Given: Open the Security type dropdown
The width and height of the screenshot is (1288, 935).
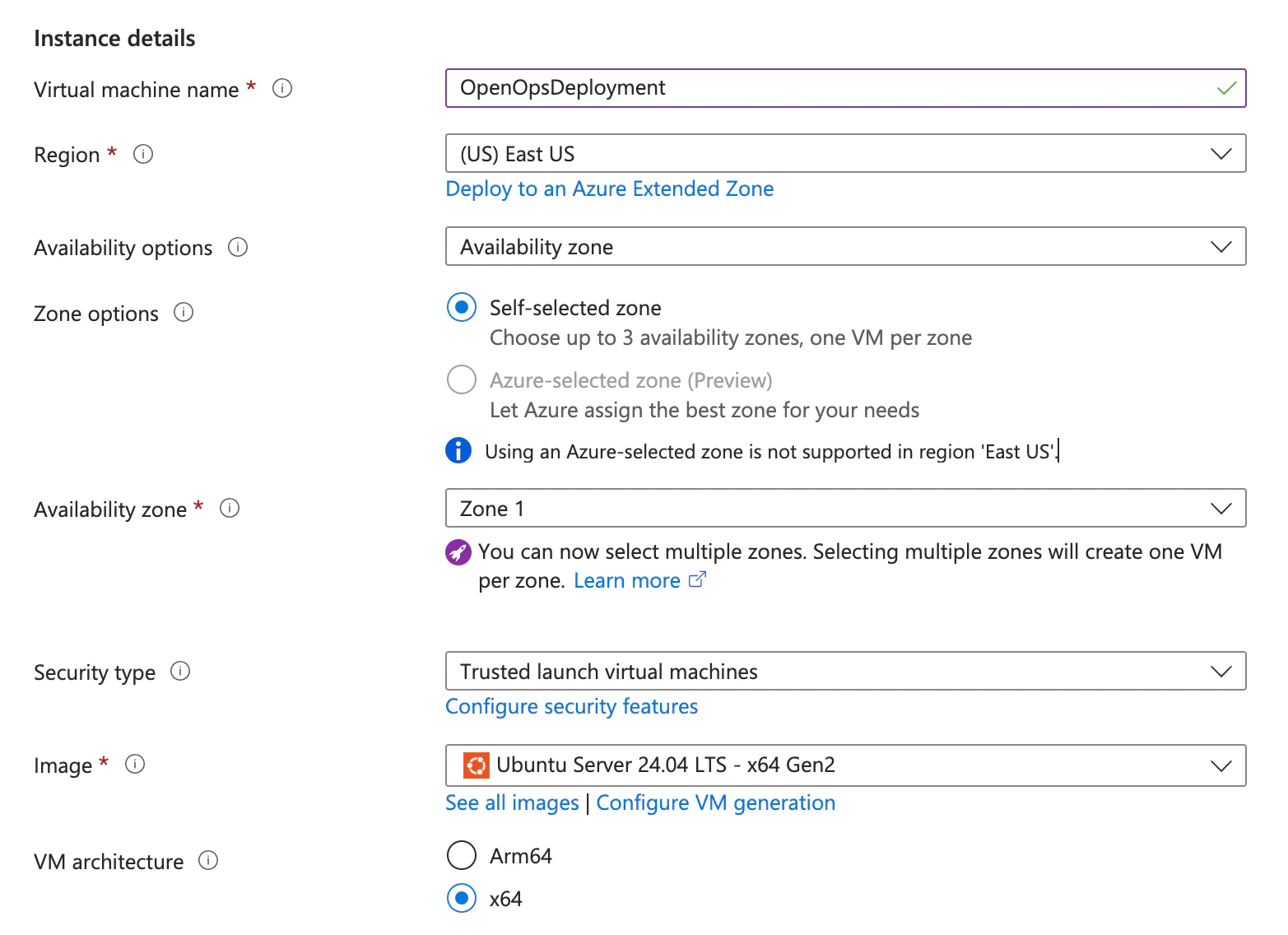Looking at the screenshot, I should [x=845, y=672].
